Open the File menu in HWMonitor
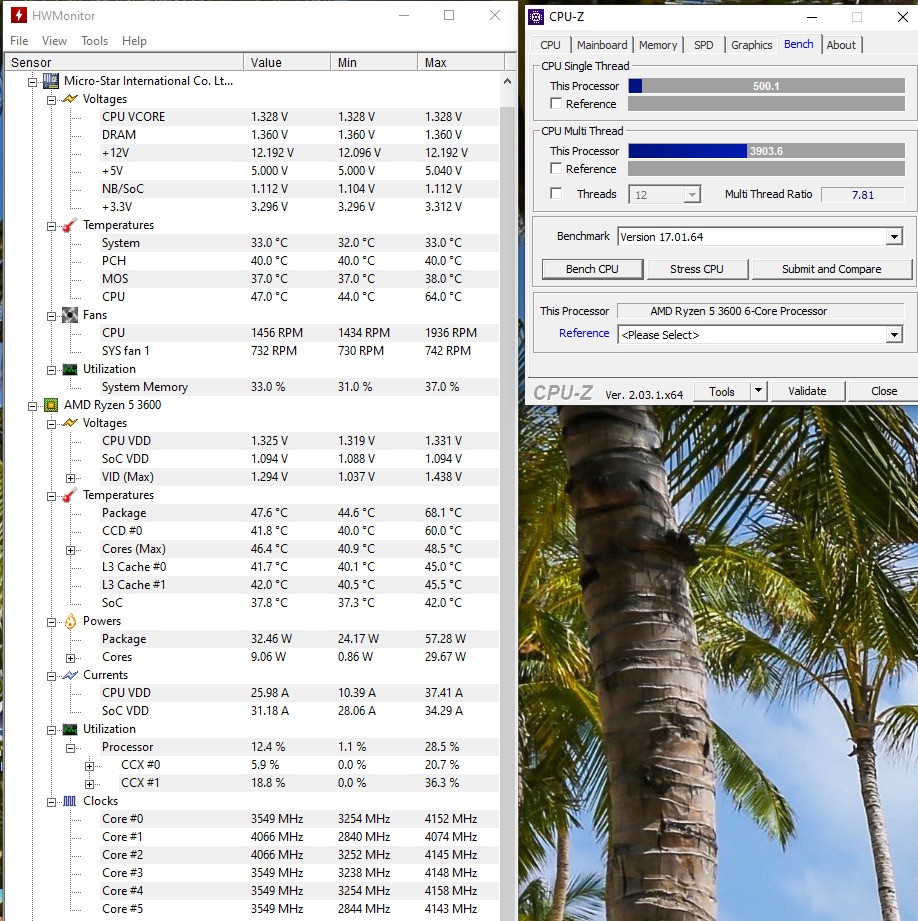This screenshot has height=921, width=918. [19, 41]
